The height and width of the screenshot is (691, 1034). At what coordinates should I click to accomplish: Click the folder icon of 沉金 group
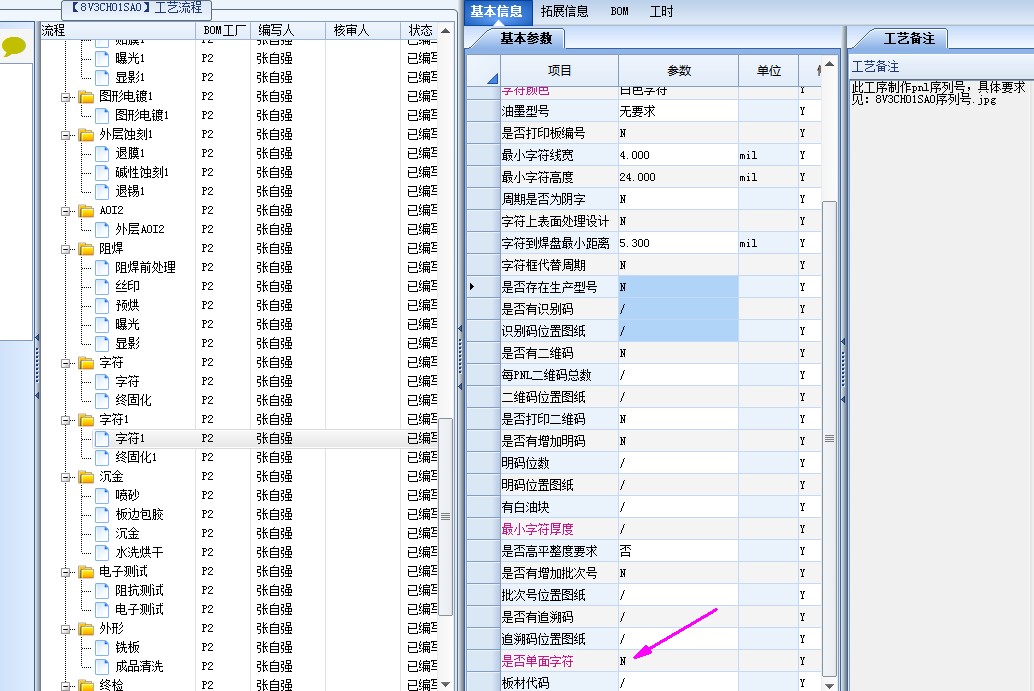point(86,477)
